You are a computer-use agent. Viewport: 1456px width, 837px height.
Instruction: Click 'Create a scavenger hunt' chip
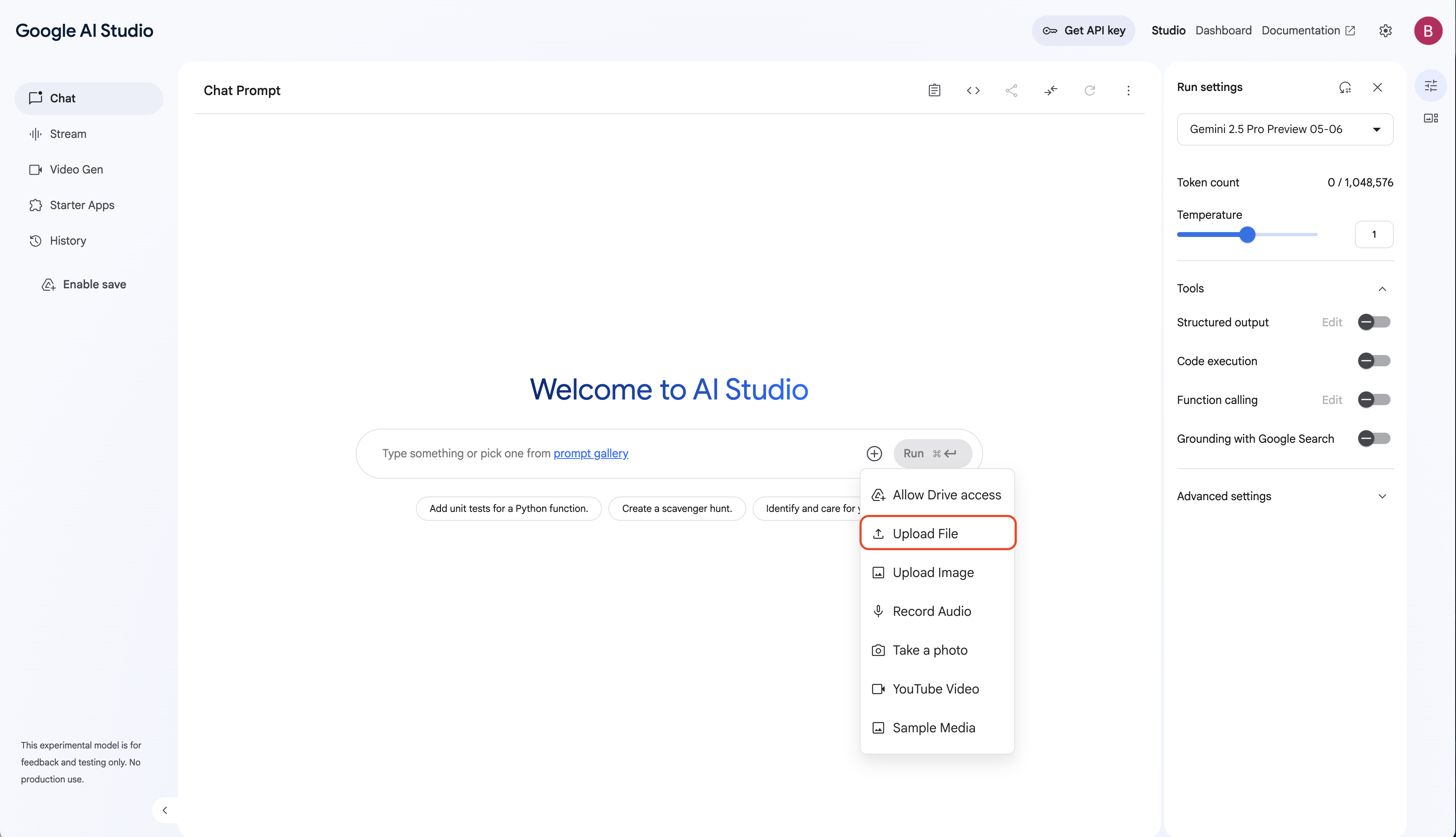pyautogui.click(x=677, y=509)
